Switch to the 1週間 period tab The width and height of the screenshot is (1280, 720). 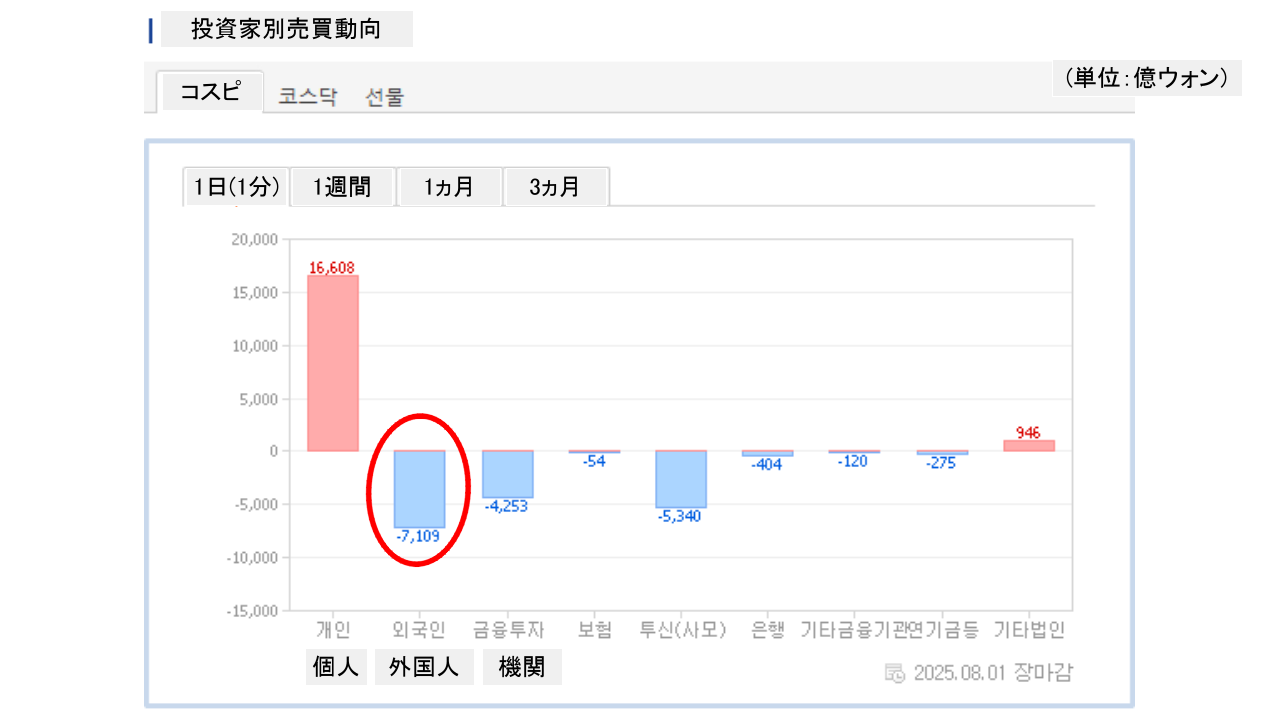[342, 187]
